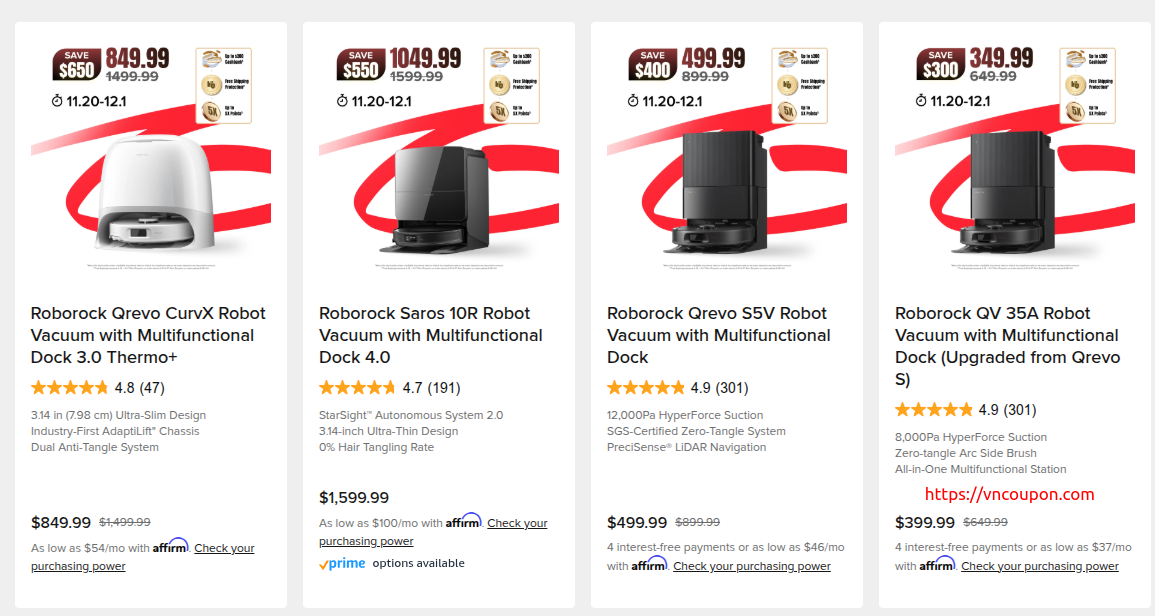The image size is (1155, 616).
Task: Check purchasing power for QV 35A
Action: [x=1039, y=566]
